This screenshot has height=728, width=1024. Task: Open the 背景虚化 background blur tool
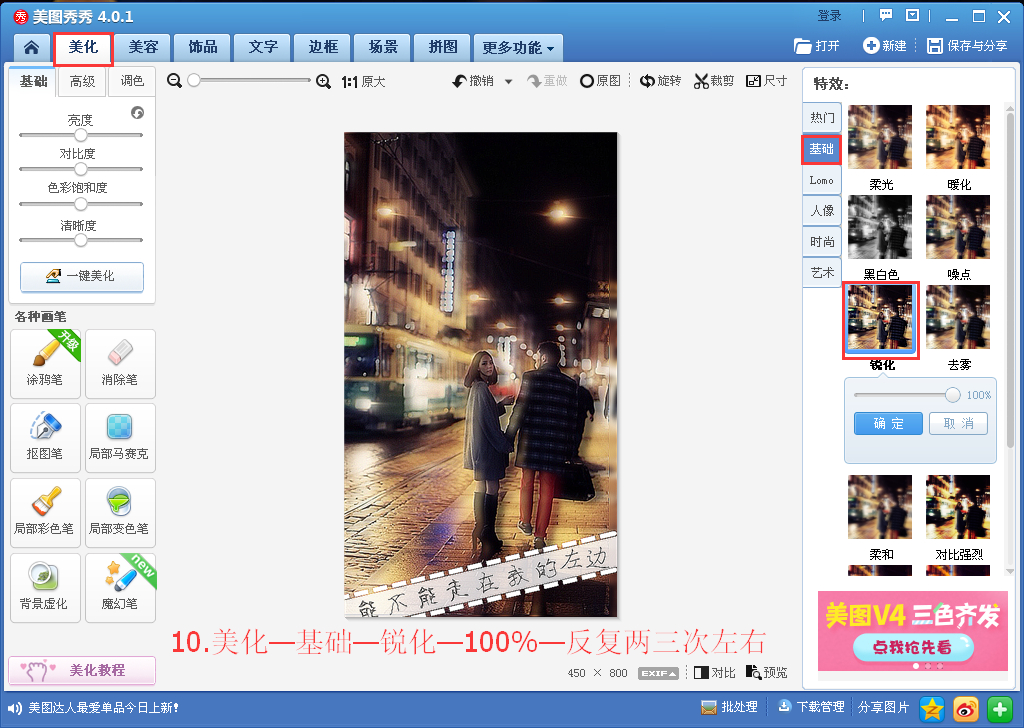pyautogui.click(x=45, y=586)
